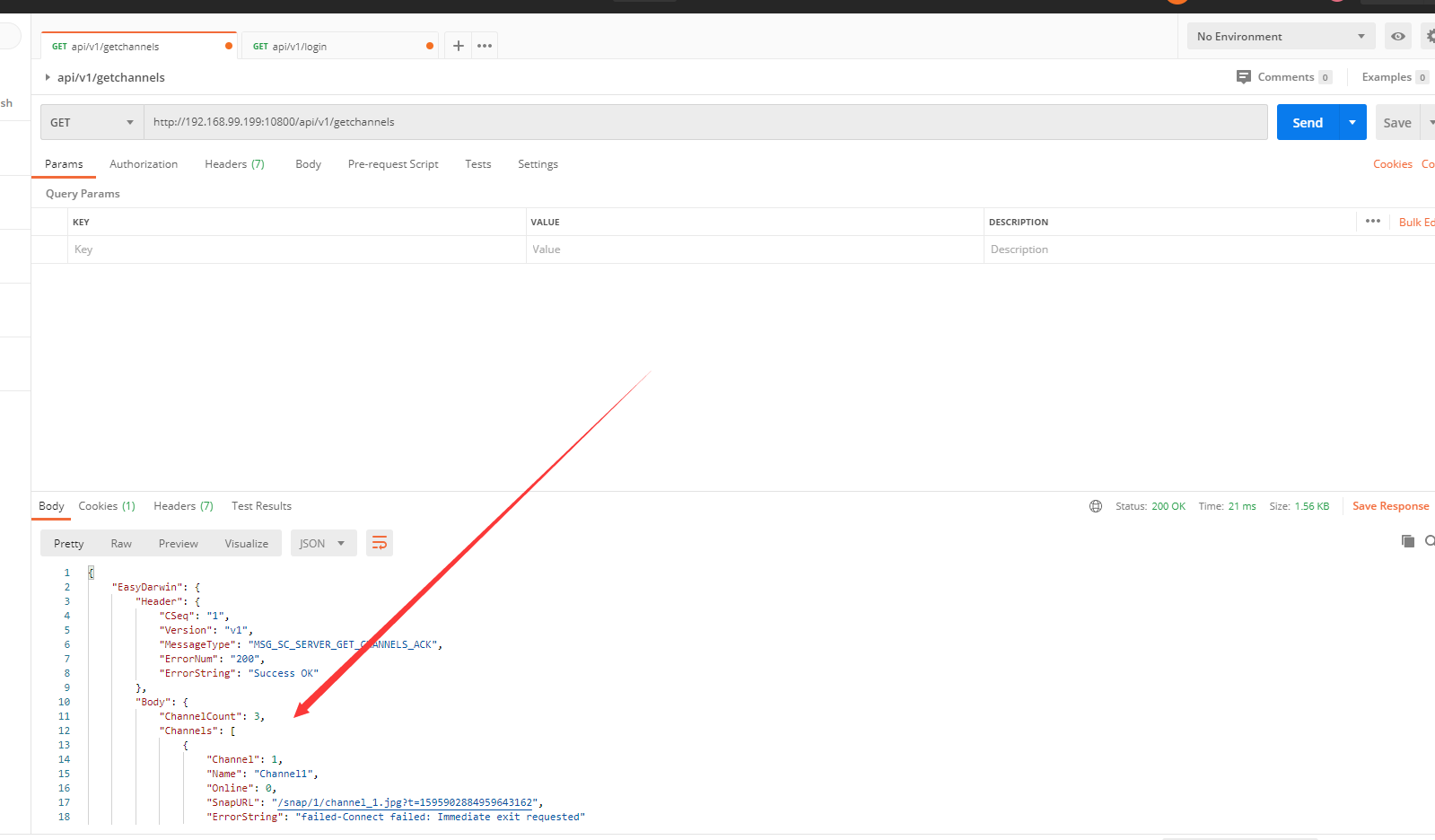
Task: Click the "Name": "Channel1" line
Action: 262,774
